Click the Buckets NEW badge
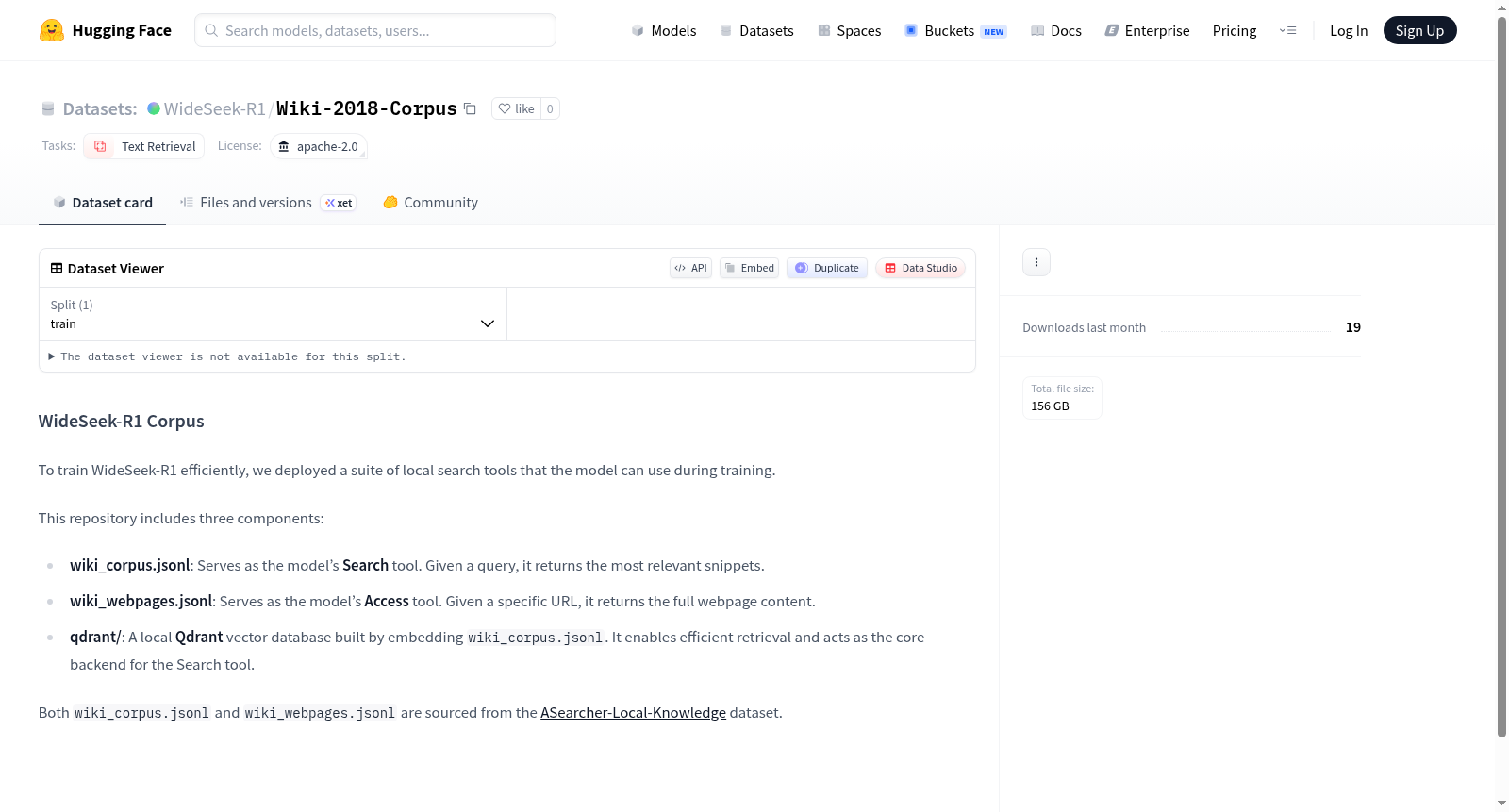Viewport: 1509px width, 812px height. [x=994, y=32]
